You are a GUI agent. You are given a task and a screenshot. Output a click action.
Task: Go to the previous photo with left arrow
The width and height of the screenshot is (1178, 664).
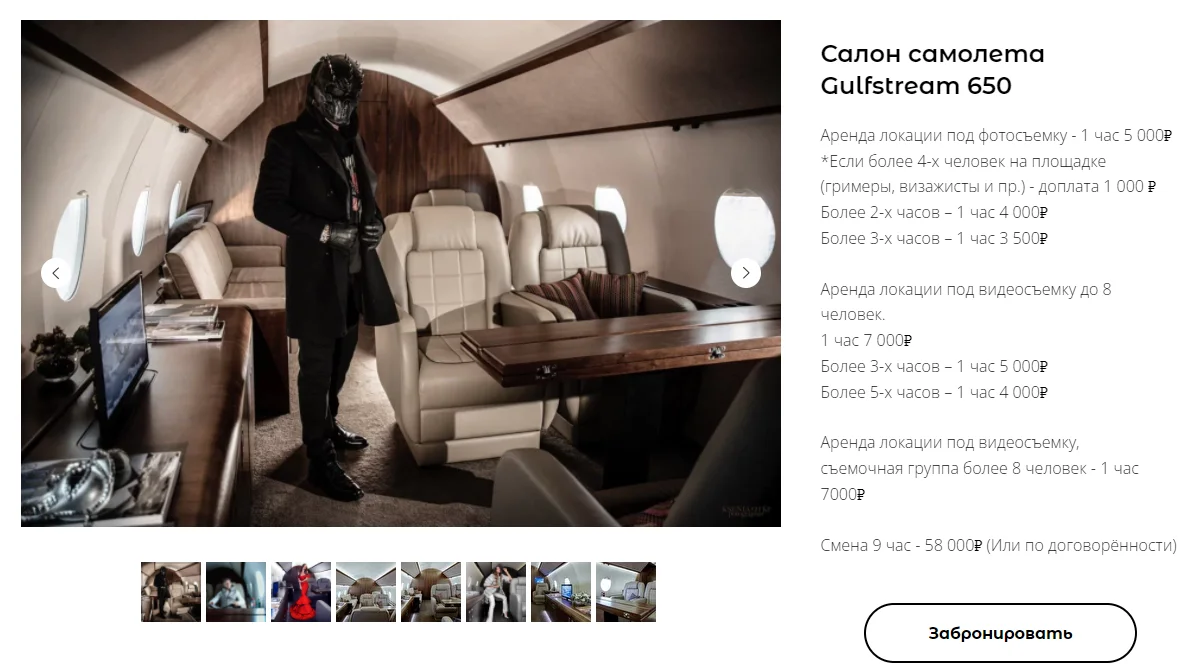[x=56, y=273]
